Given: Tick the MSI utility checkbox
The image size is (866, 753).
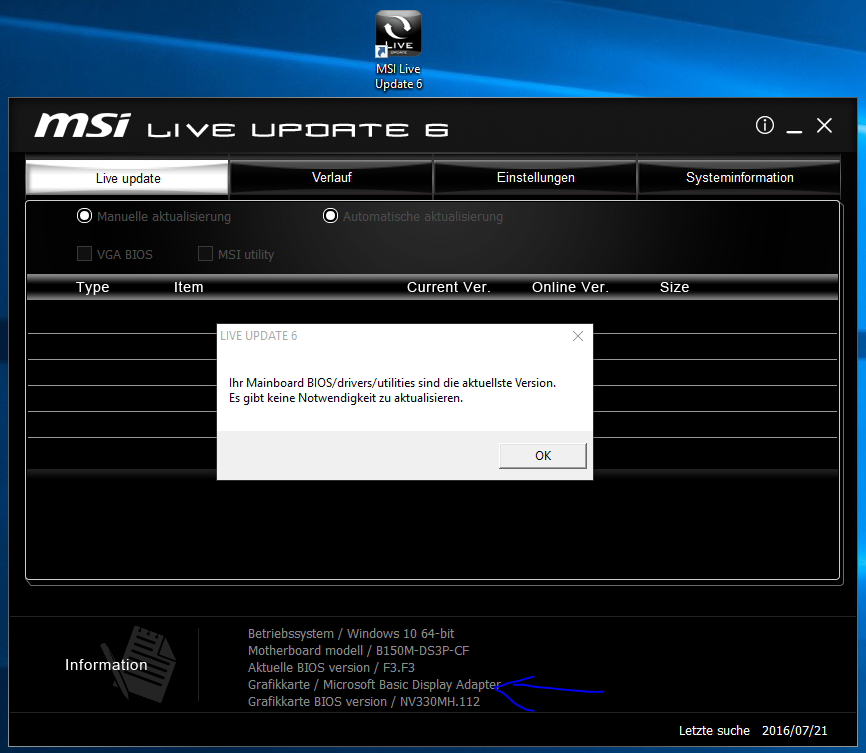Looking at the screenshot, I should (x=205, y=254).
